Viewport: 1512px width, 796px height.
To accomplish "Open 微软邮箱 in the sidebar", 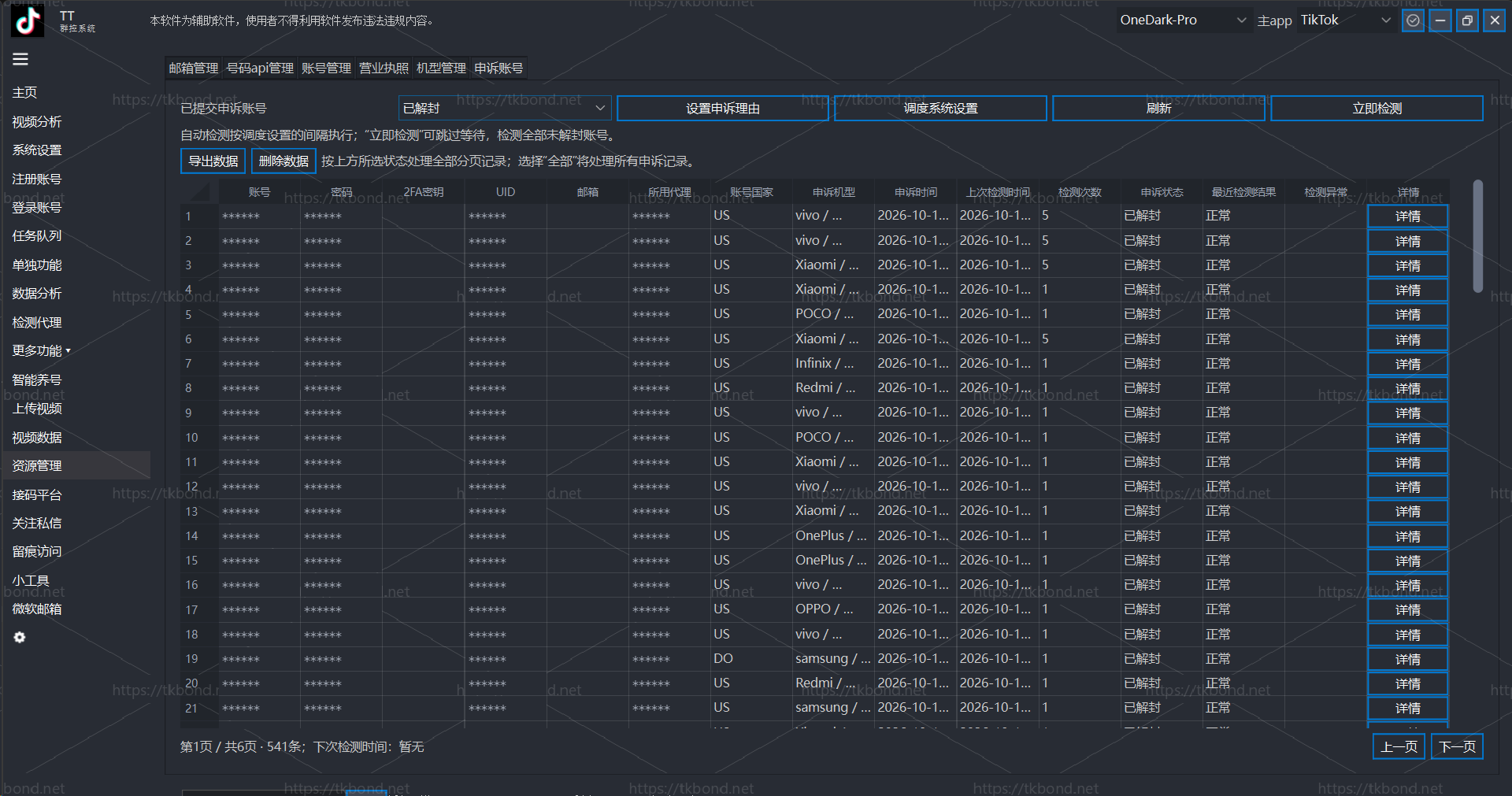I will pyautogui.click(x=37, y=609).
